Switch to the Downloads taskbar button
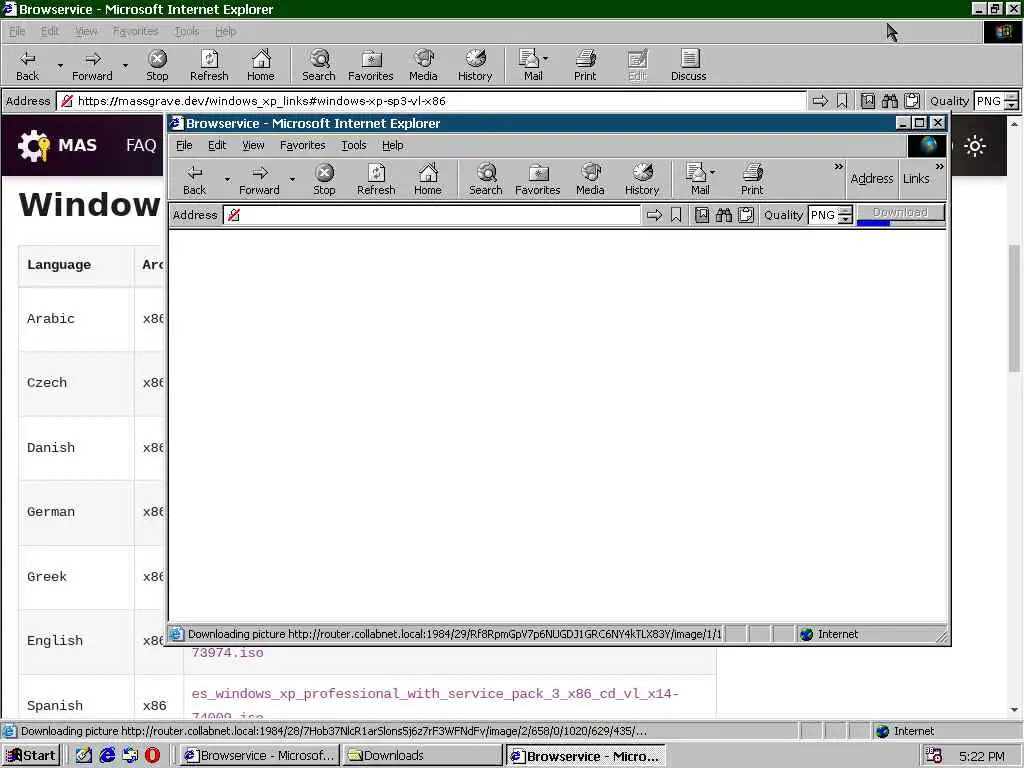The height and width of the screenshot is (768, 1024). coord(421,756)
